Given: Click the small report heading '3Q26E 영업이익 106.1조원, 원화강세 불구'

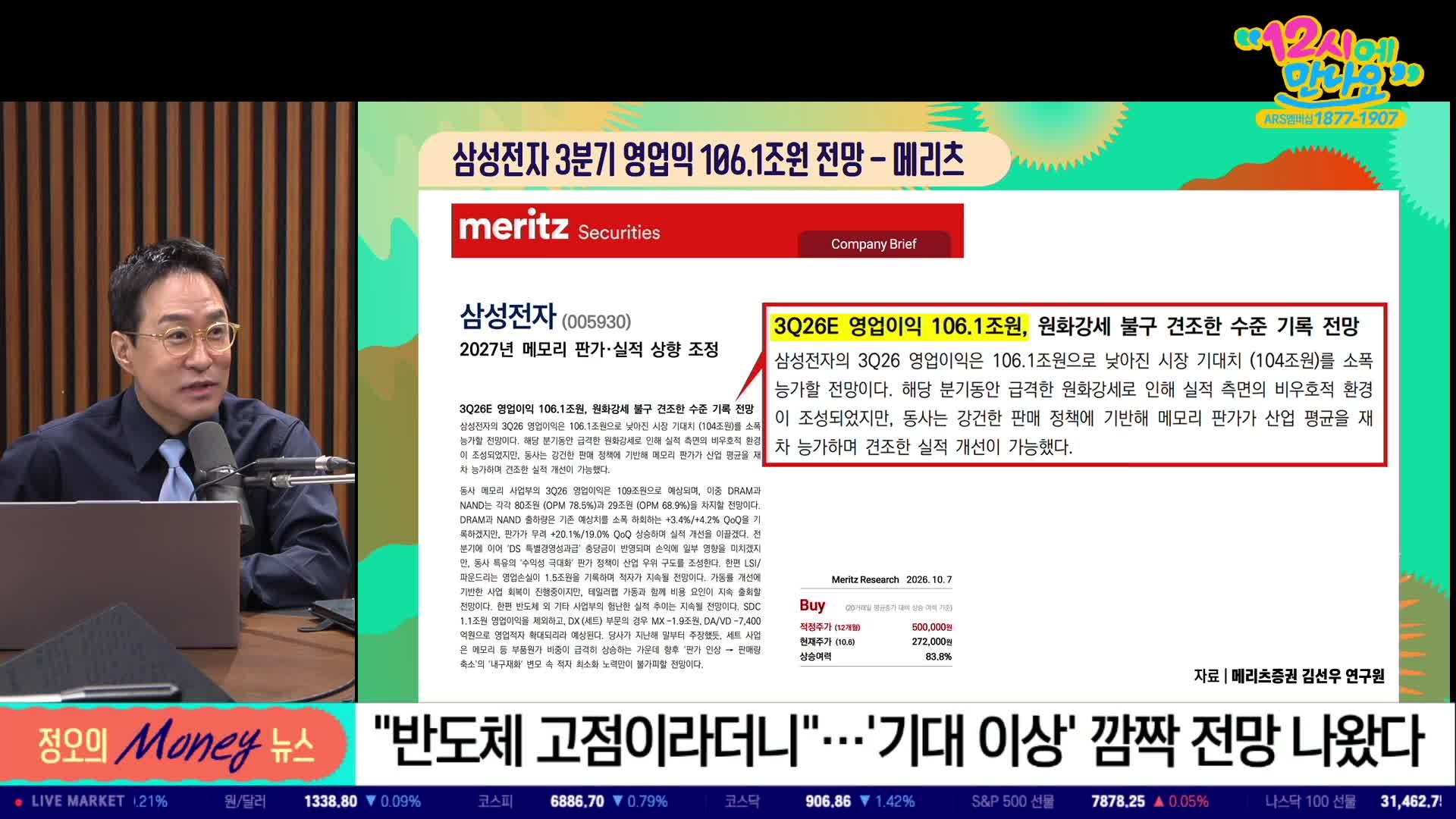Looking at the screenshot, I should coord(606,409).
